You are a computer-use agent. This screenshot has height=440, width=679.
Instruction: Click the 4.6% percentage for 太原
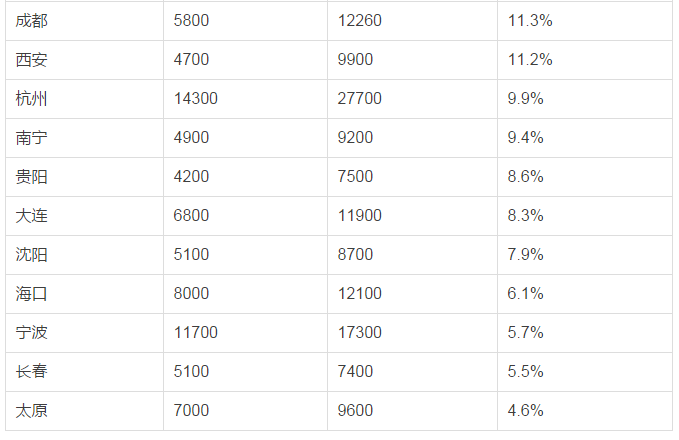point(526,411)
